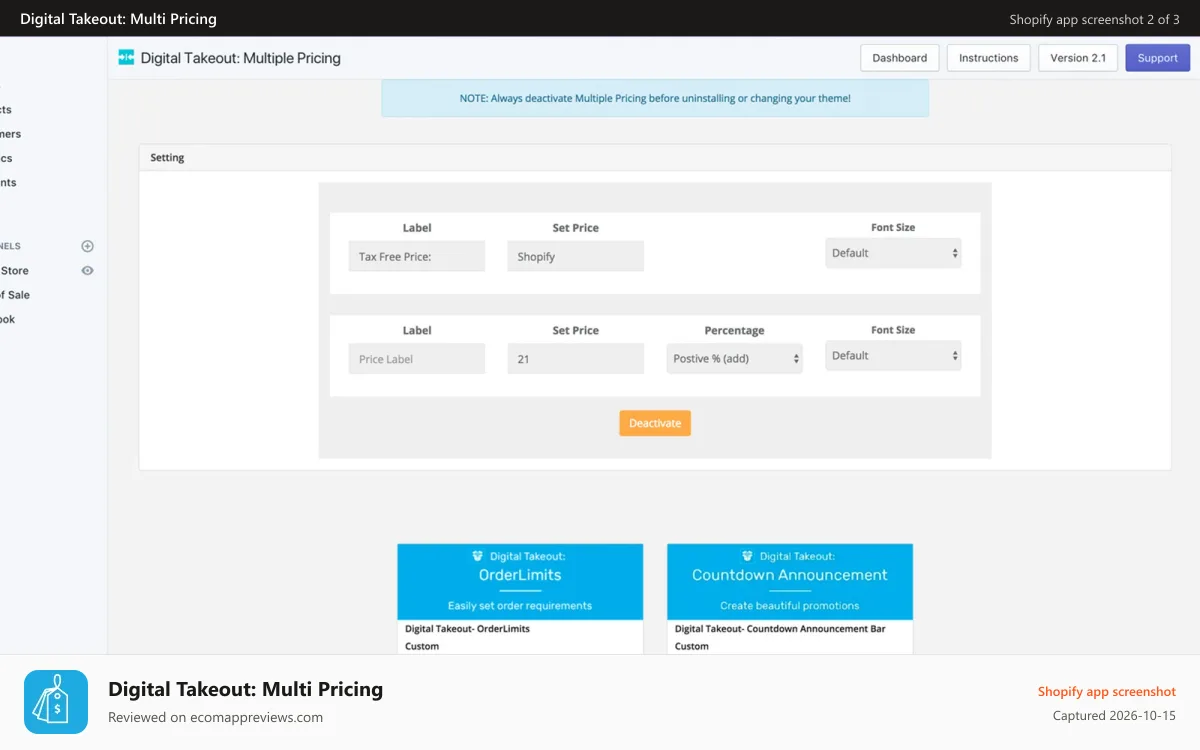The height and width of the screenshot is (750, 1200).
Task: Click 'Create beautiful promotions' tagline
Action: 790,605
